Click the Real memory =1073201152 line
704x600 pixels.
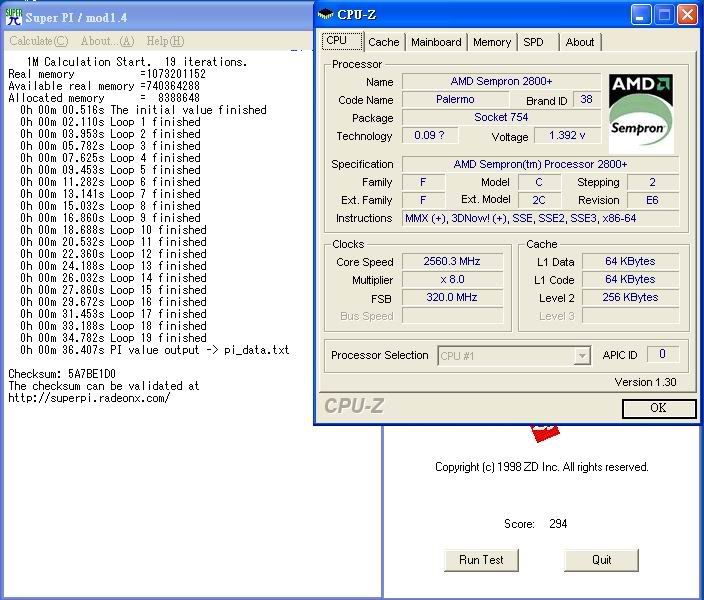point(107,74)
